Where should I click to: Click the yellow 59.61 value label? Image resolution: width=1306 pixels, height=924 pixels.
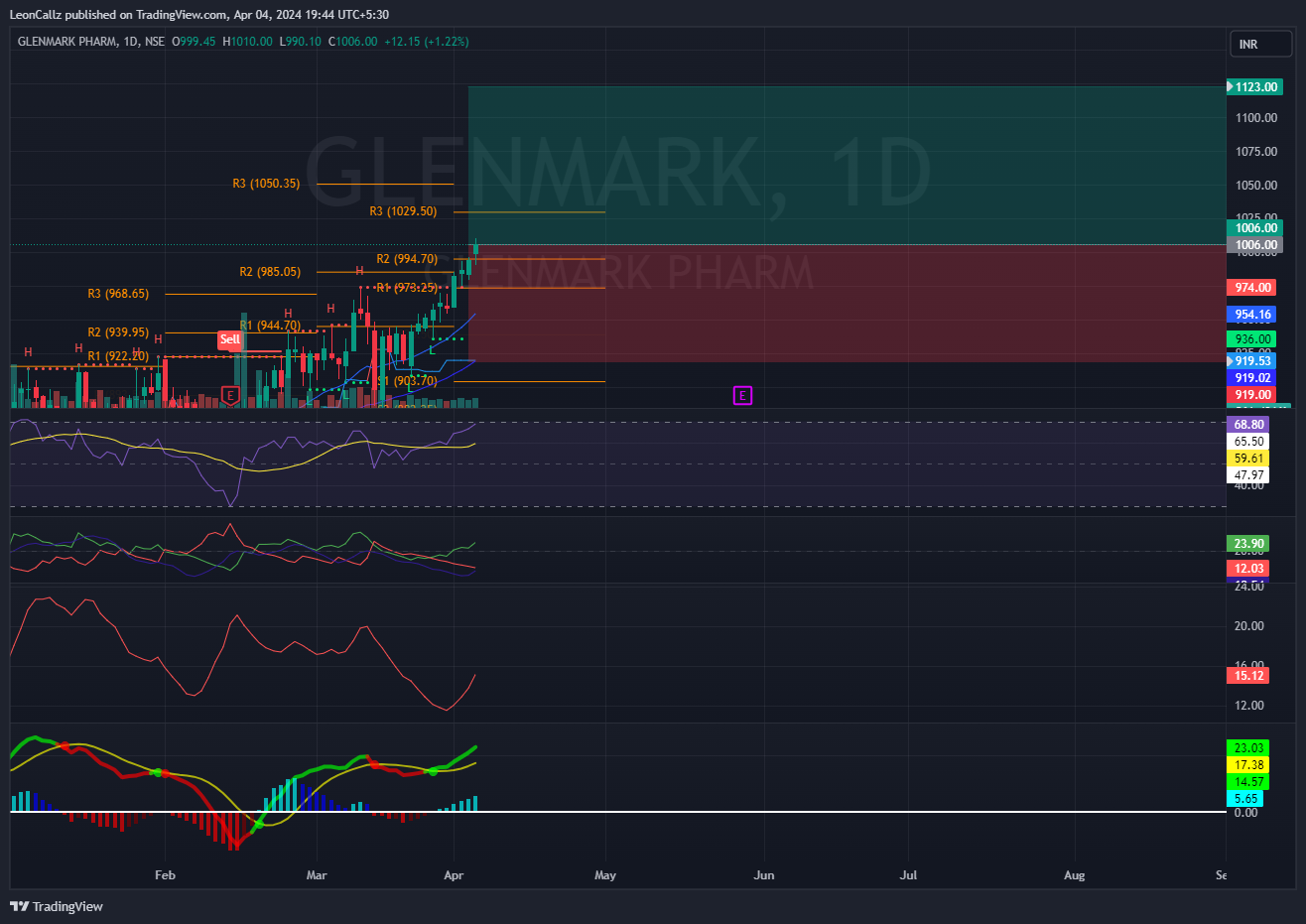pyautogui.click(x=1248, y=459)
